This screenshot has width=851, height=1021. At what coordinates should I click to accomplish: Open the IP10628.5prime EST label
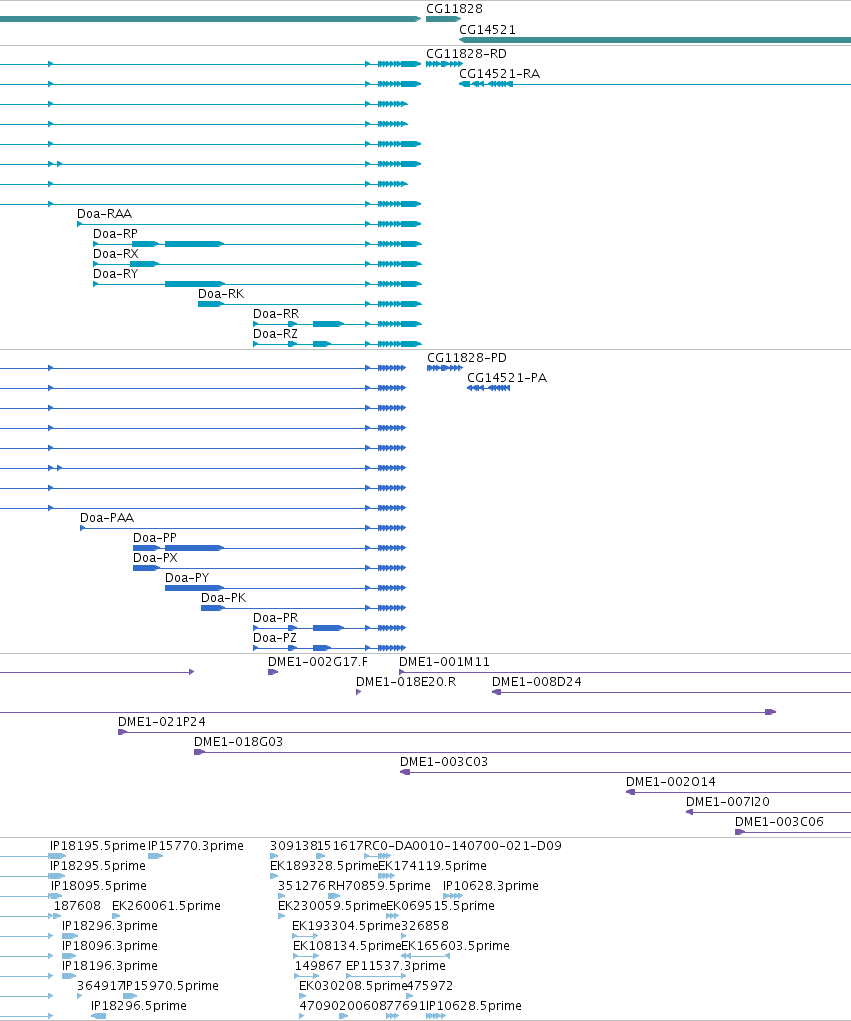tap(473, 1005)
